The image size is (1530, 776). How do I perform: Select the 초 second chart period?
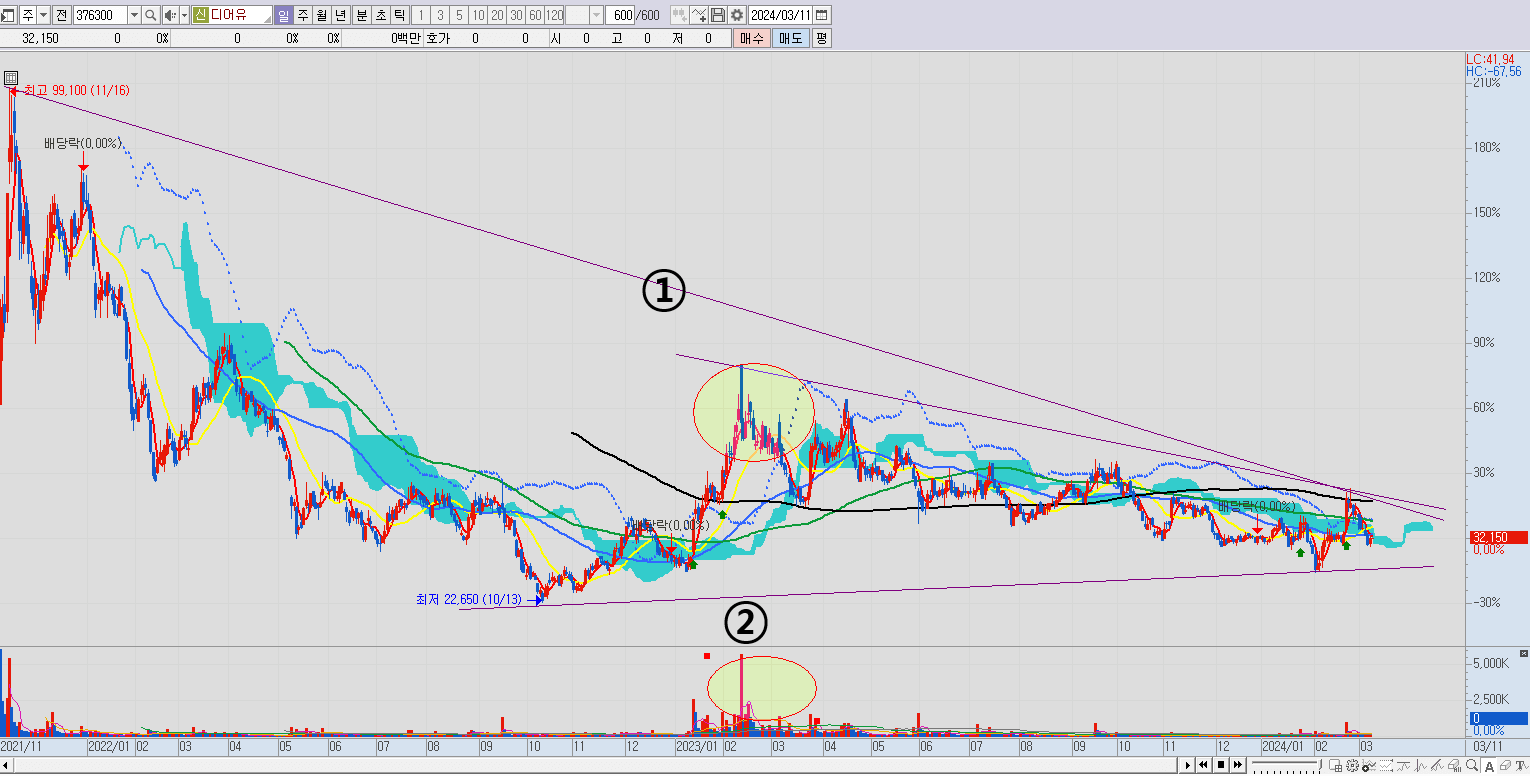point(381,15)
